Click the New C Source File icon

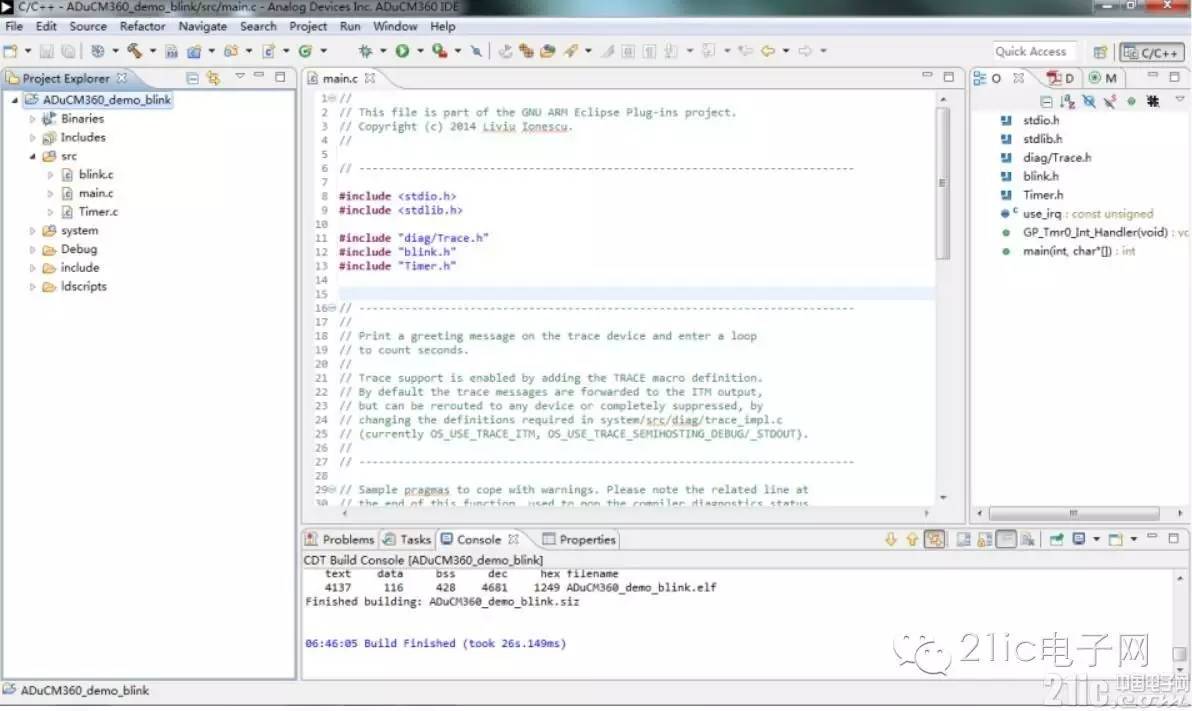268,51
